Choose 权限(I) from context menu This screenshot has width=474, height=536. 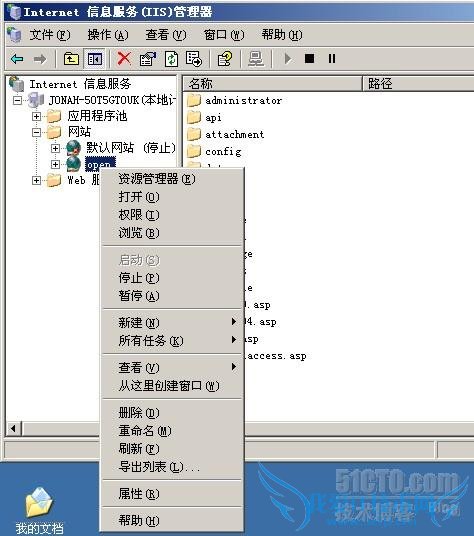click(x=172, y=215)
